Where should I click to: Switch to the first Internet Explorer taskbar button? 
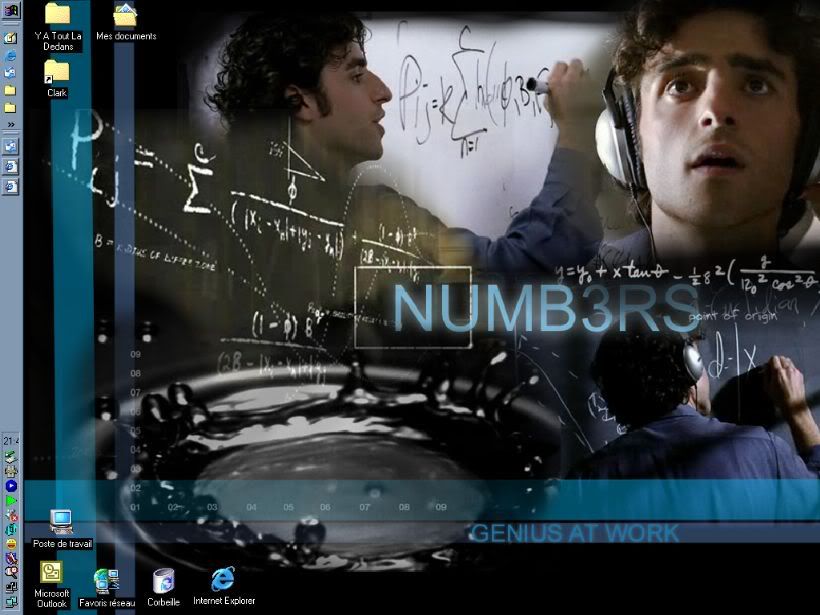coord(10,167)
